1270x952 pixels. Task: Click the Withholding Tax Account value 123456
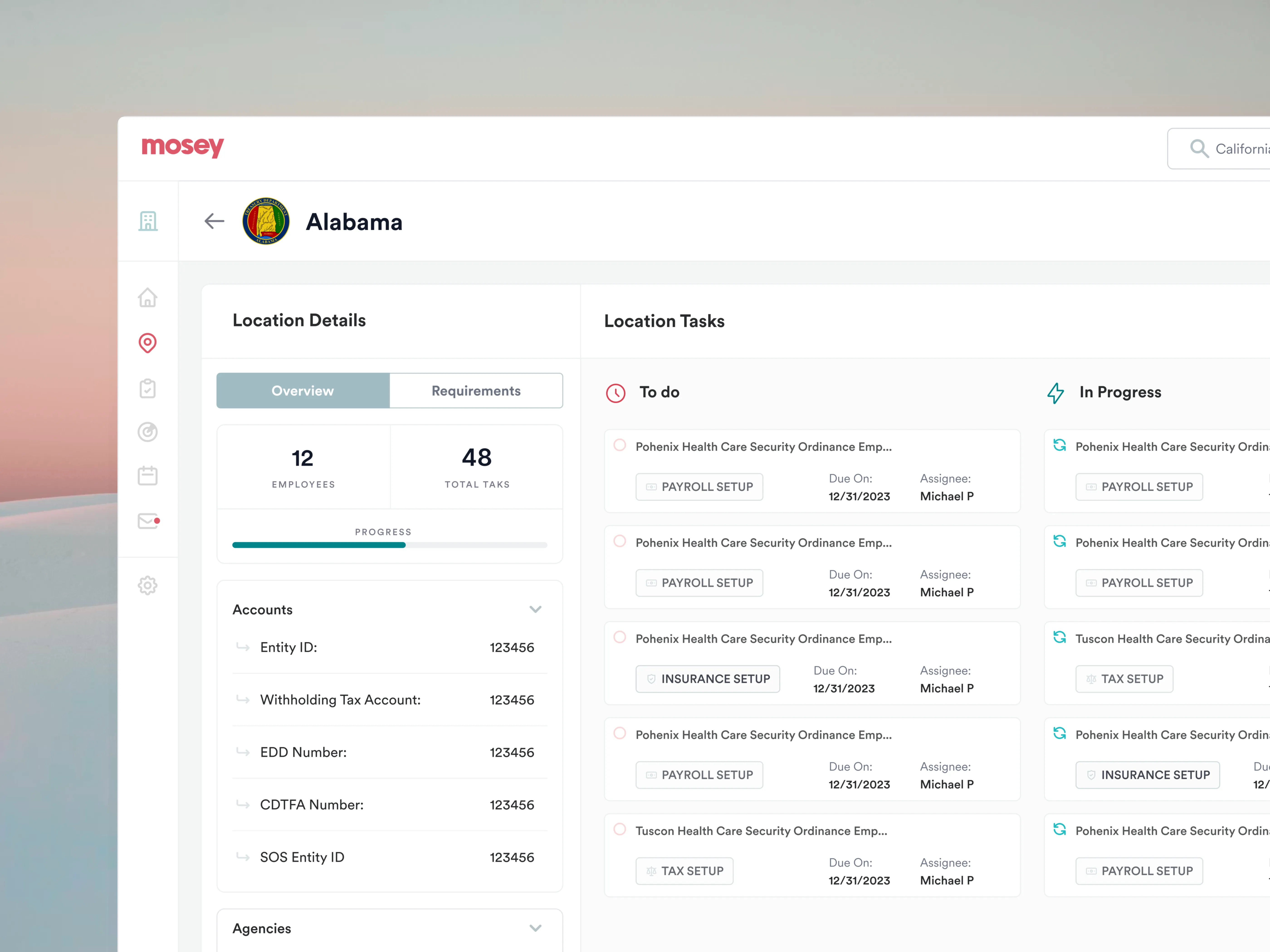[512, 700]
